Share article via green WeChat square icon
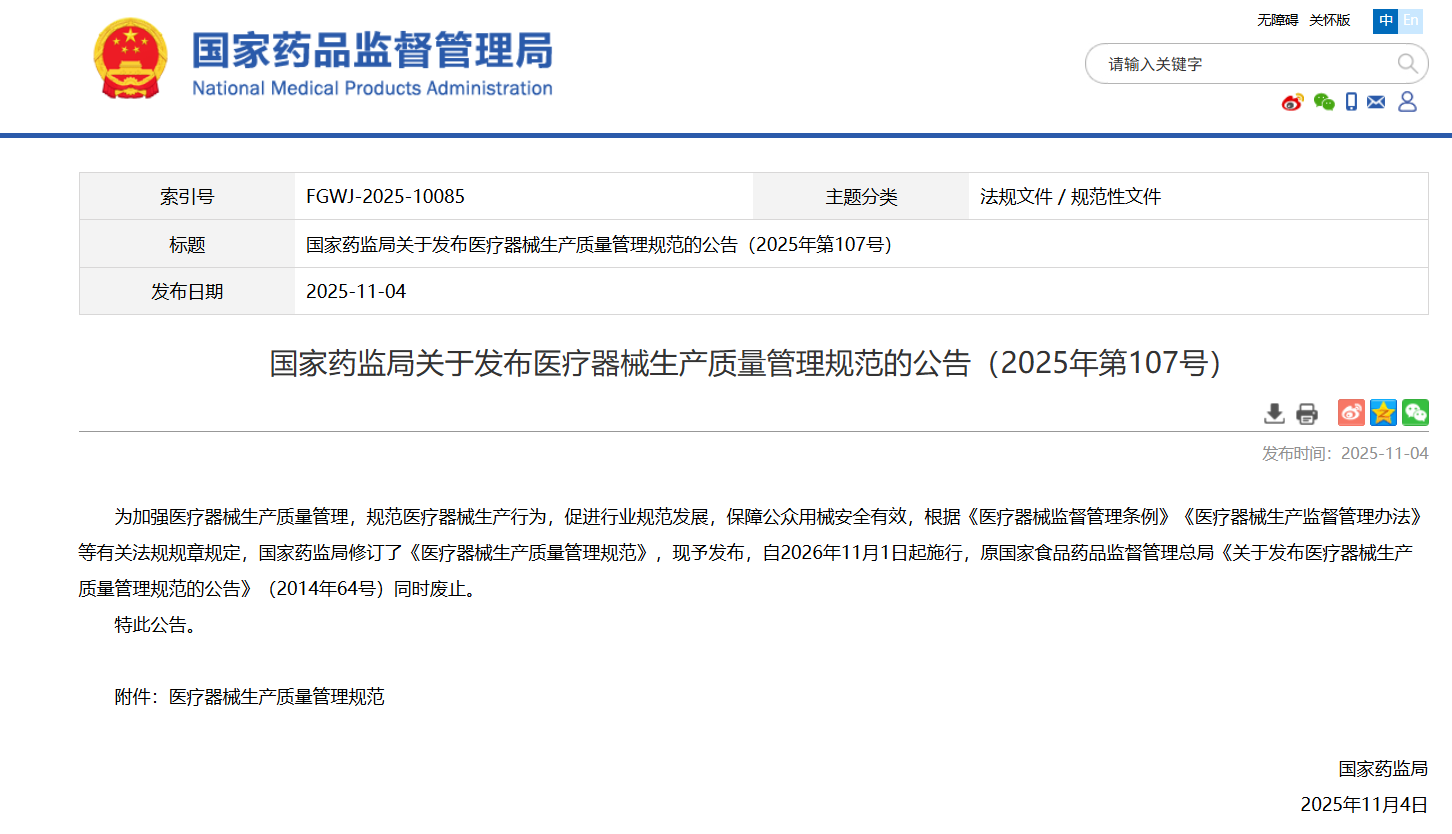Screen dimensions: 1452x834 1415,412
